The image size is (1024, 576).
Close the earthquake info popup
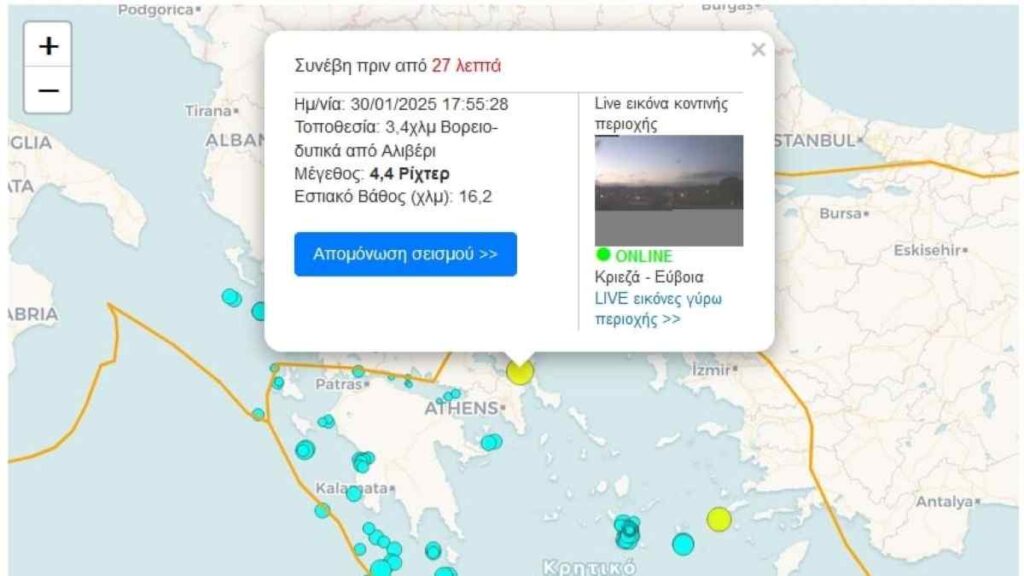click(758, 50)
